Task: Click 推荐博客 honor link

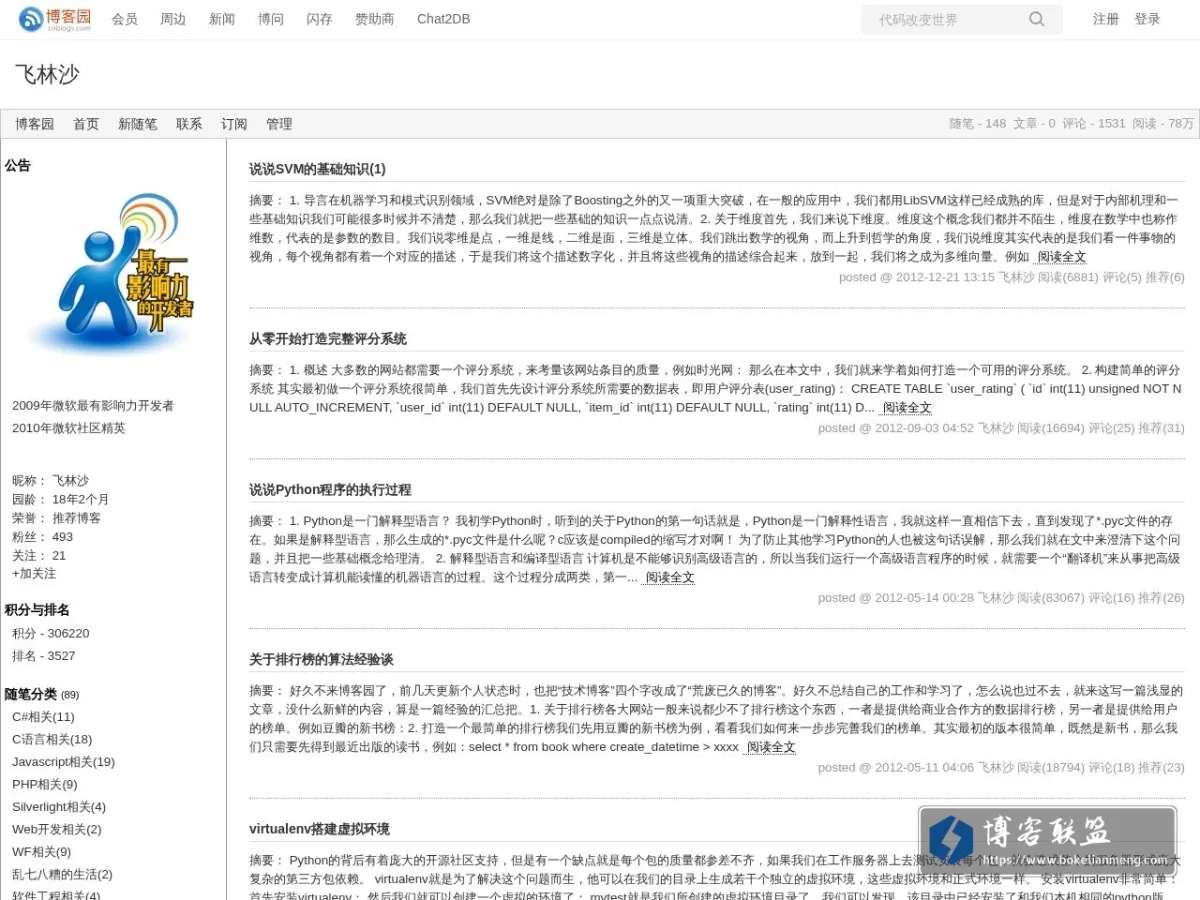Action: [x=76, y=518]
